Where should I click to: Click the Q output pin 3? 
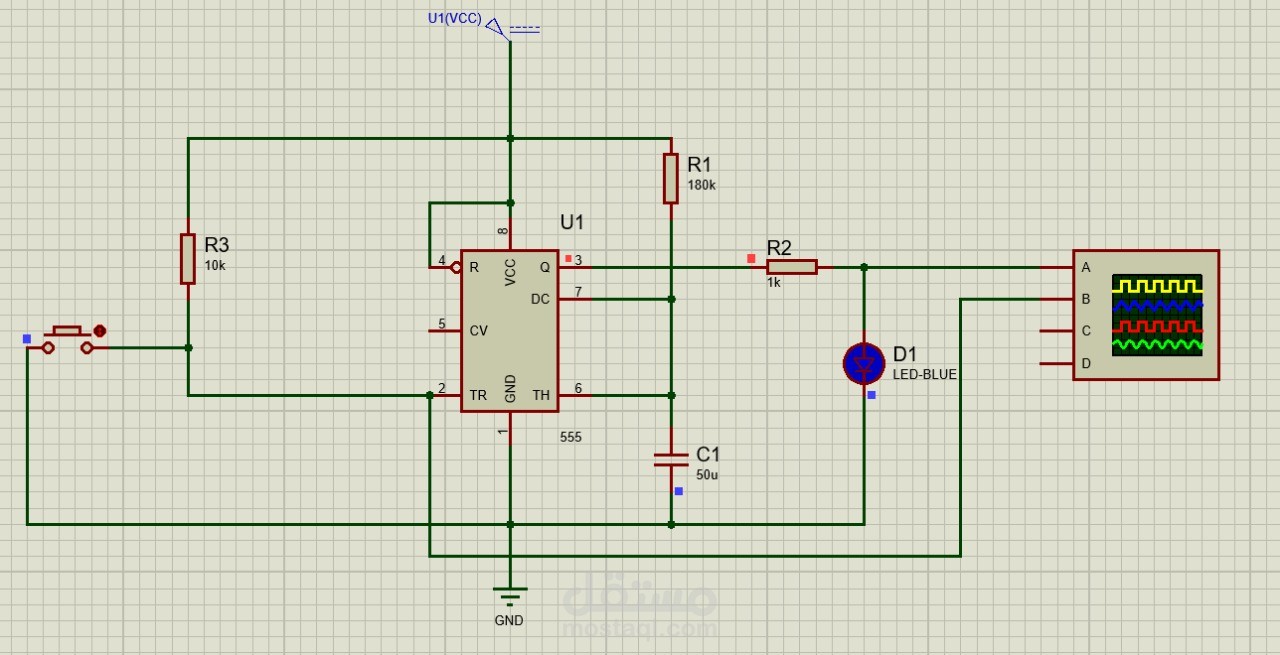[x=574, y=267]
